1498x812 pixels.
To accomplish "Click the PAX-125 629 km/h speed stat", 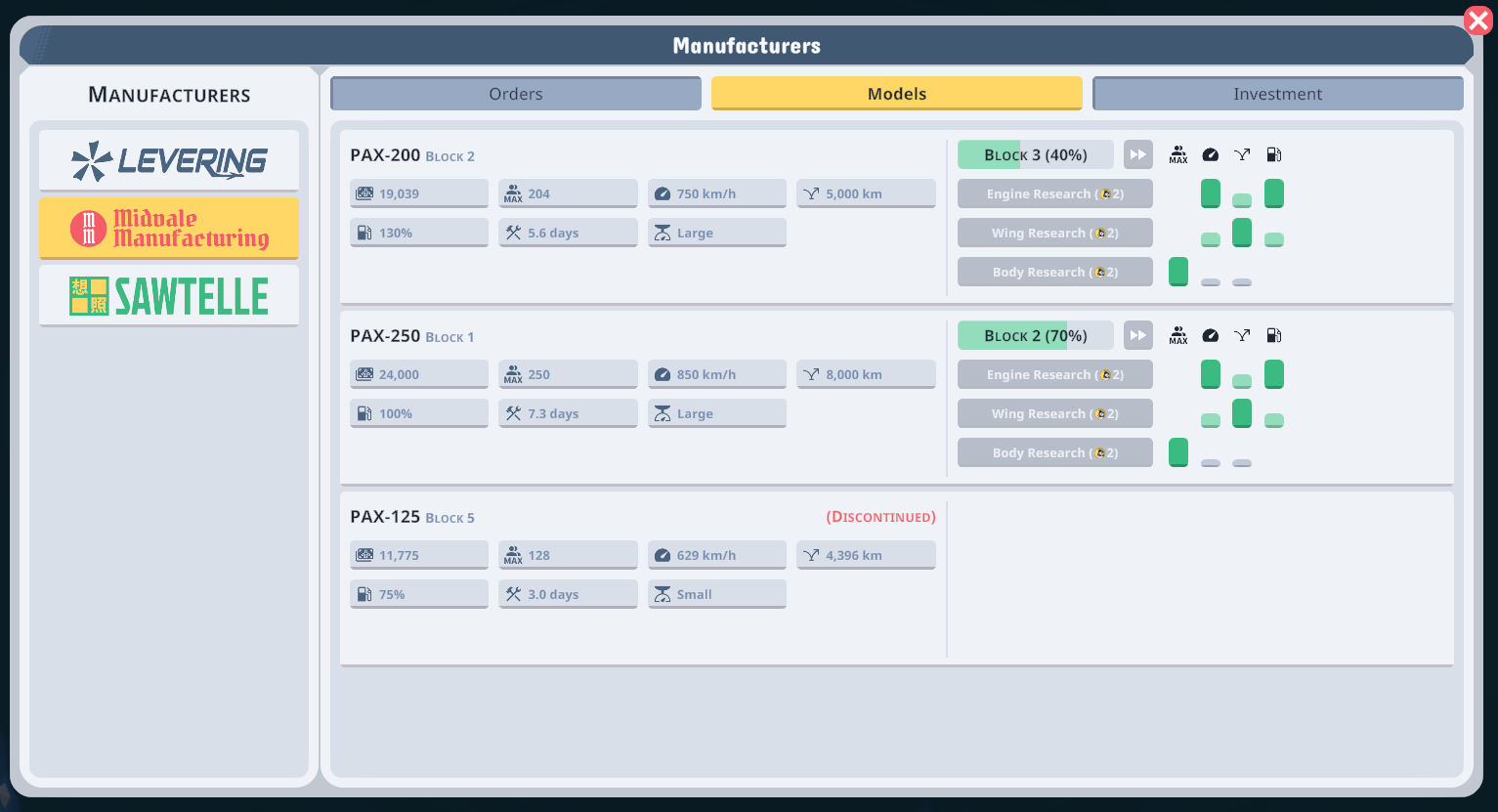I will (716, 555).
